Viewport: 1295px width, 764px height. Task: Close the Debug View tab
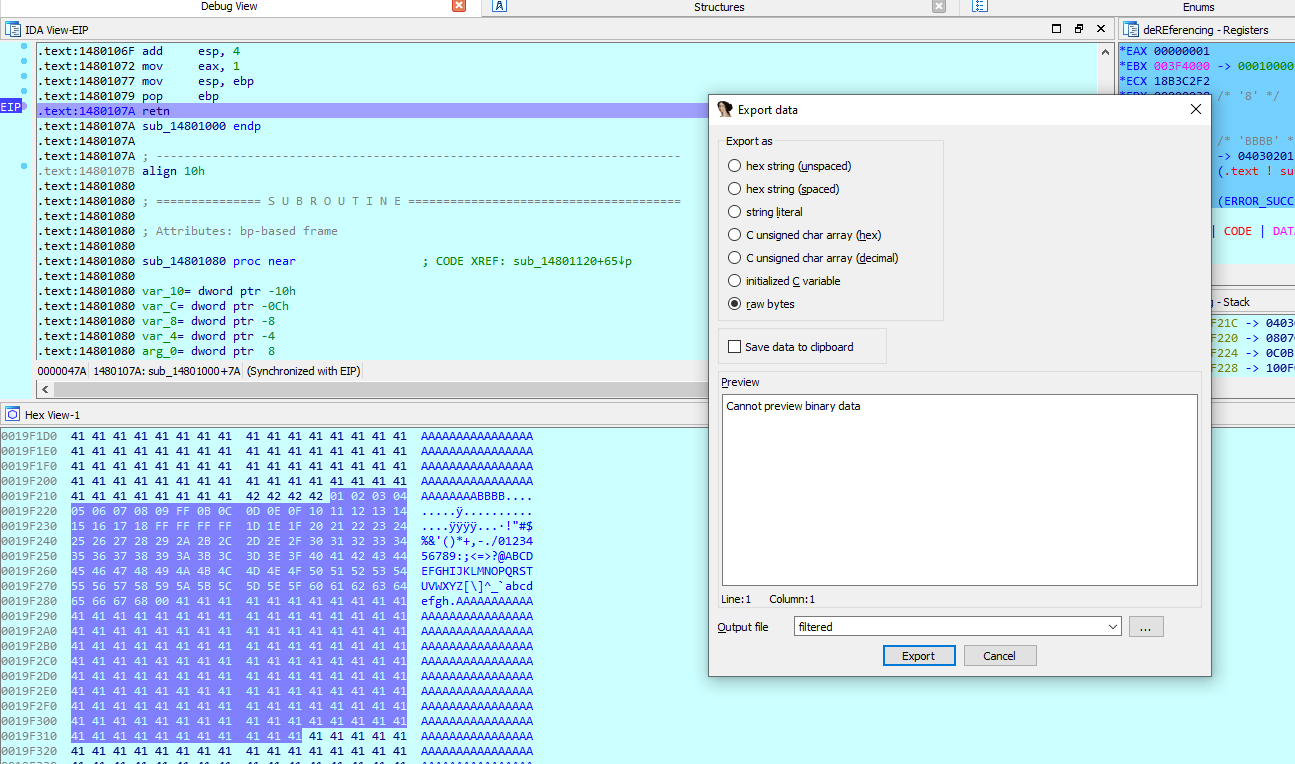click(x=459, y=6)
